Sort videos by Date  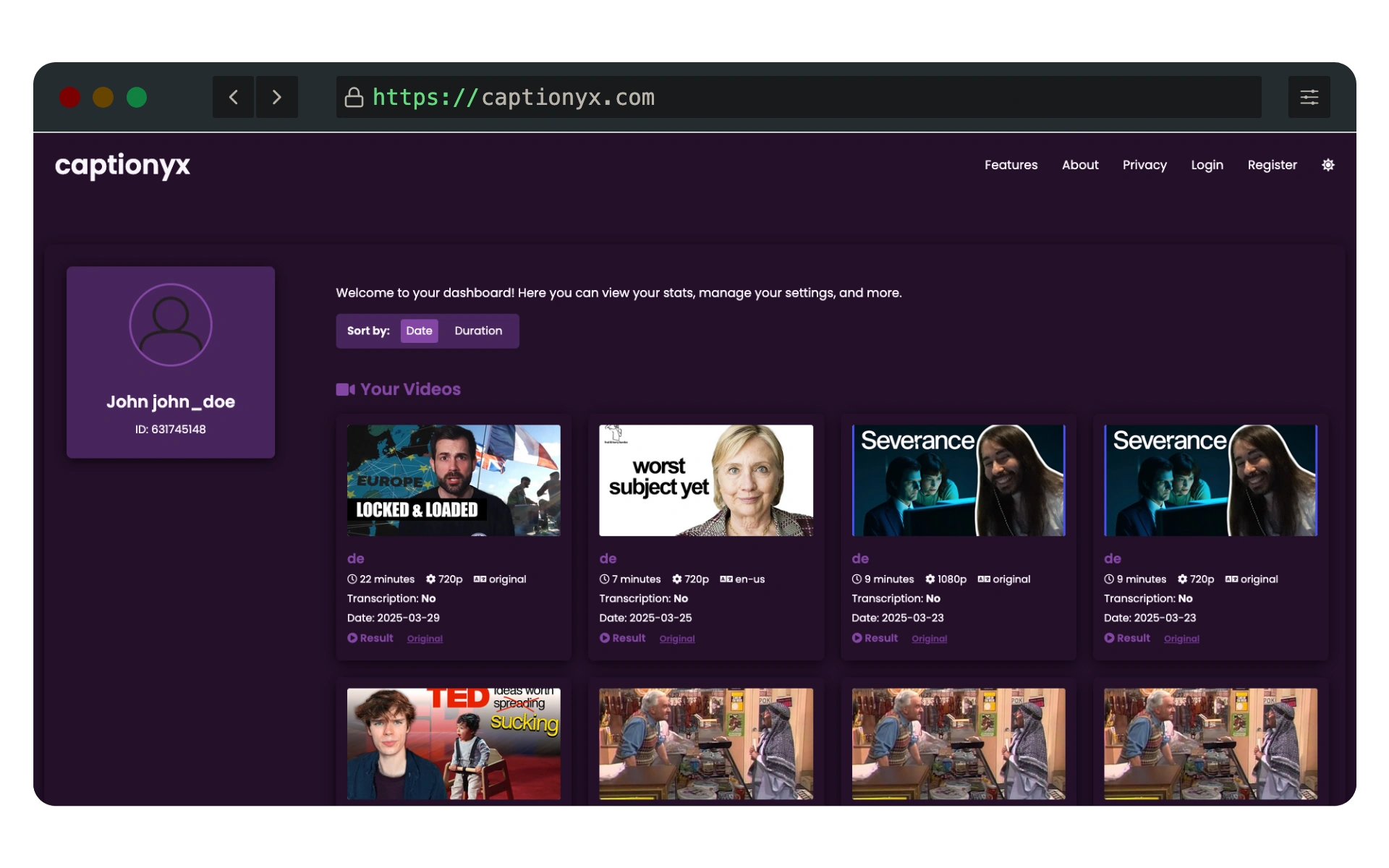pyautogui.click(x=419, y=331)
